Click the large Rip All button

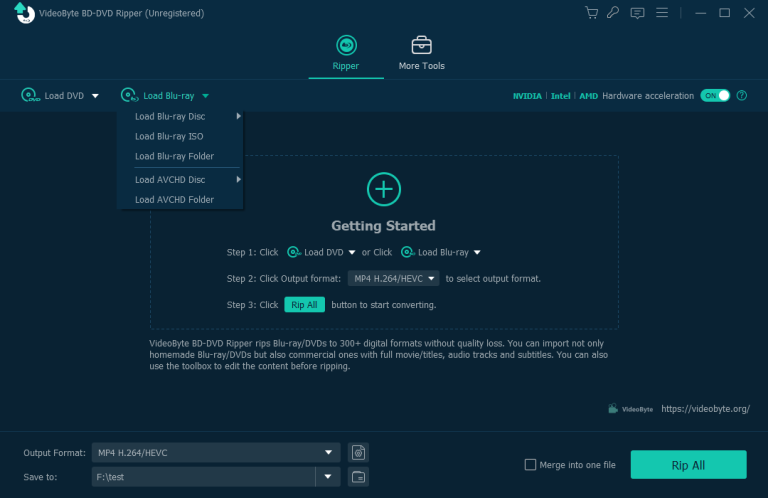[688, 465]
